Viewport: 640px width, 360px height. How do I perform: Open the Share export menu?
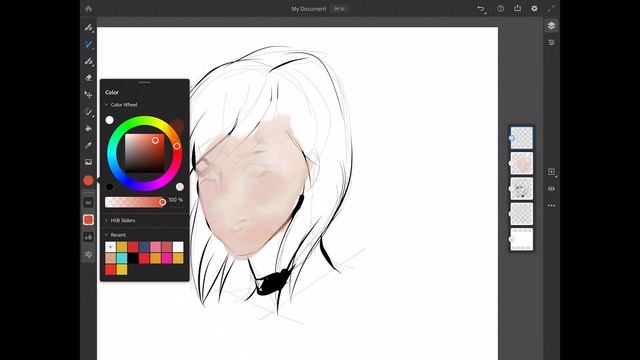pyautogui.click(x=518, y=8)
